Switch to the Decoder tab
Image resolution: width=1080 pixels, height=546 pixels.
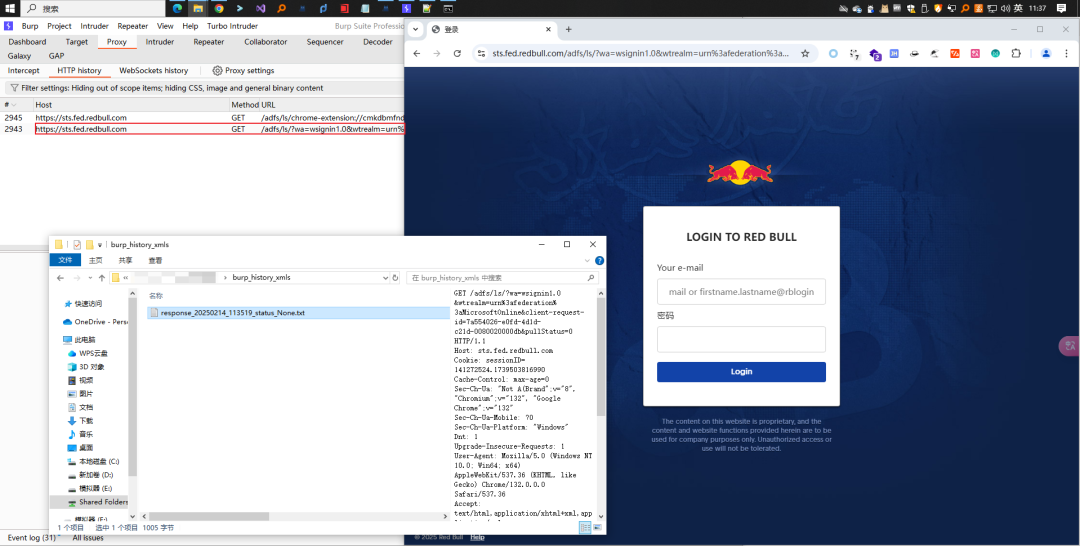(377, 42)
